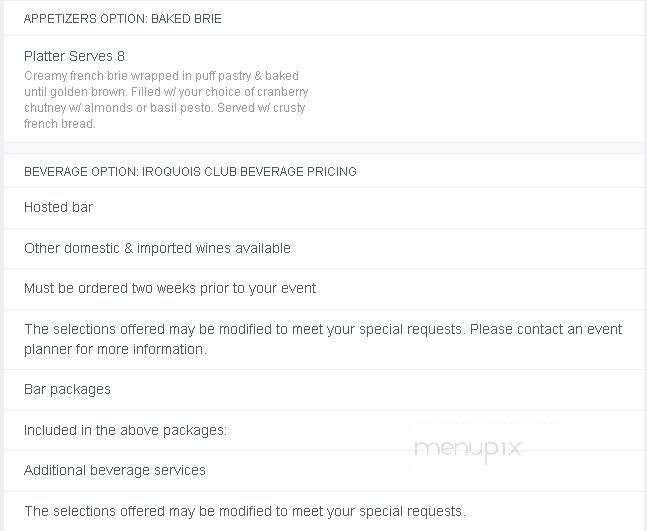
Task: Click the 'BEVERAGE OPTION' label text
Action: [x=81, y=171]
